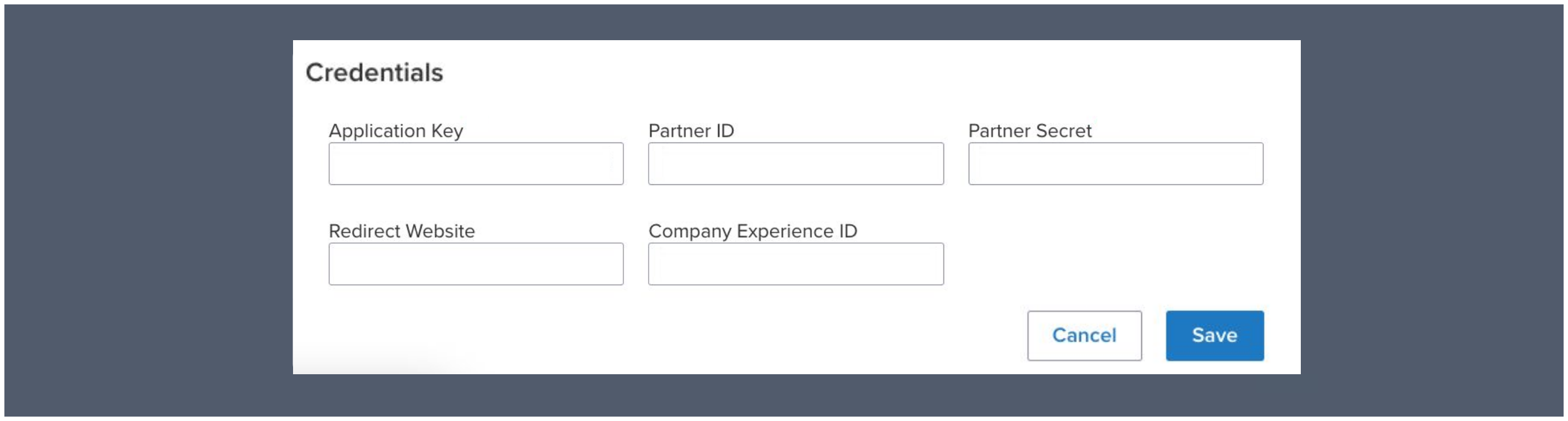This screenshot has width=1568, height=421.
Task: Click inside the Partner Secret entry area
Action: 1116,163
